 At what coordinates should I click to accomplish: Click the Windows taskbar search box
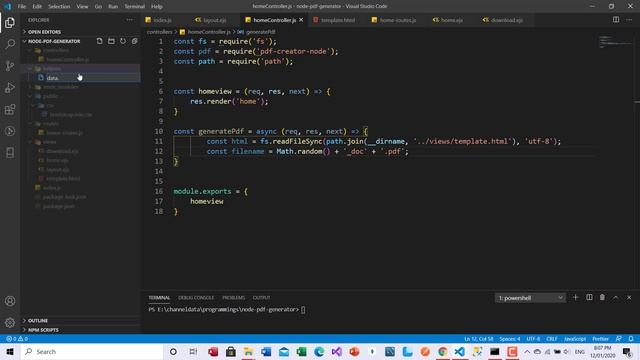coord(91,351)
